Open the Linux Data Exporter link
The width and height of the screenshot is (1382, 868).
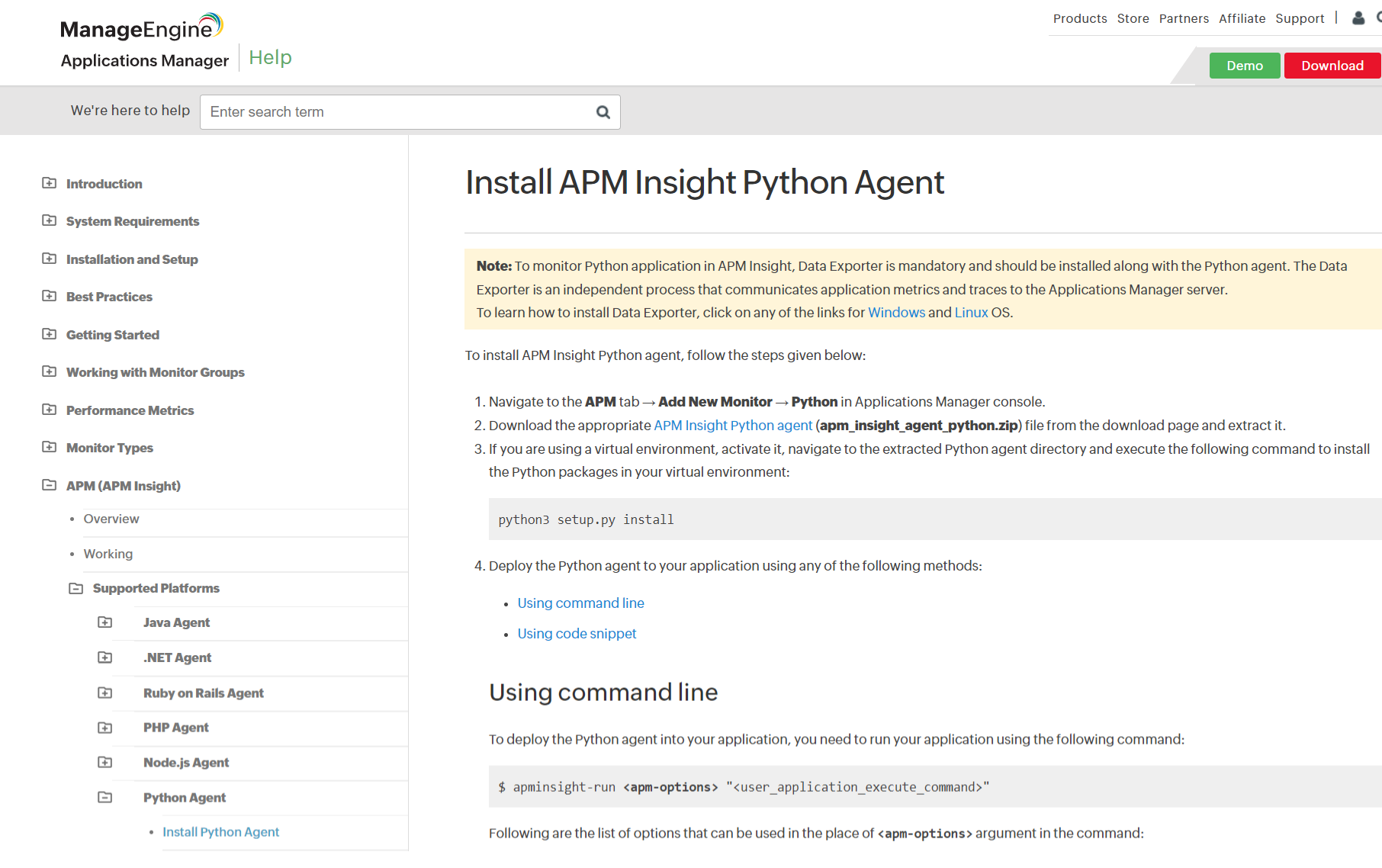tap(971, 313)
